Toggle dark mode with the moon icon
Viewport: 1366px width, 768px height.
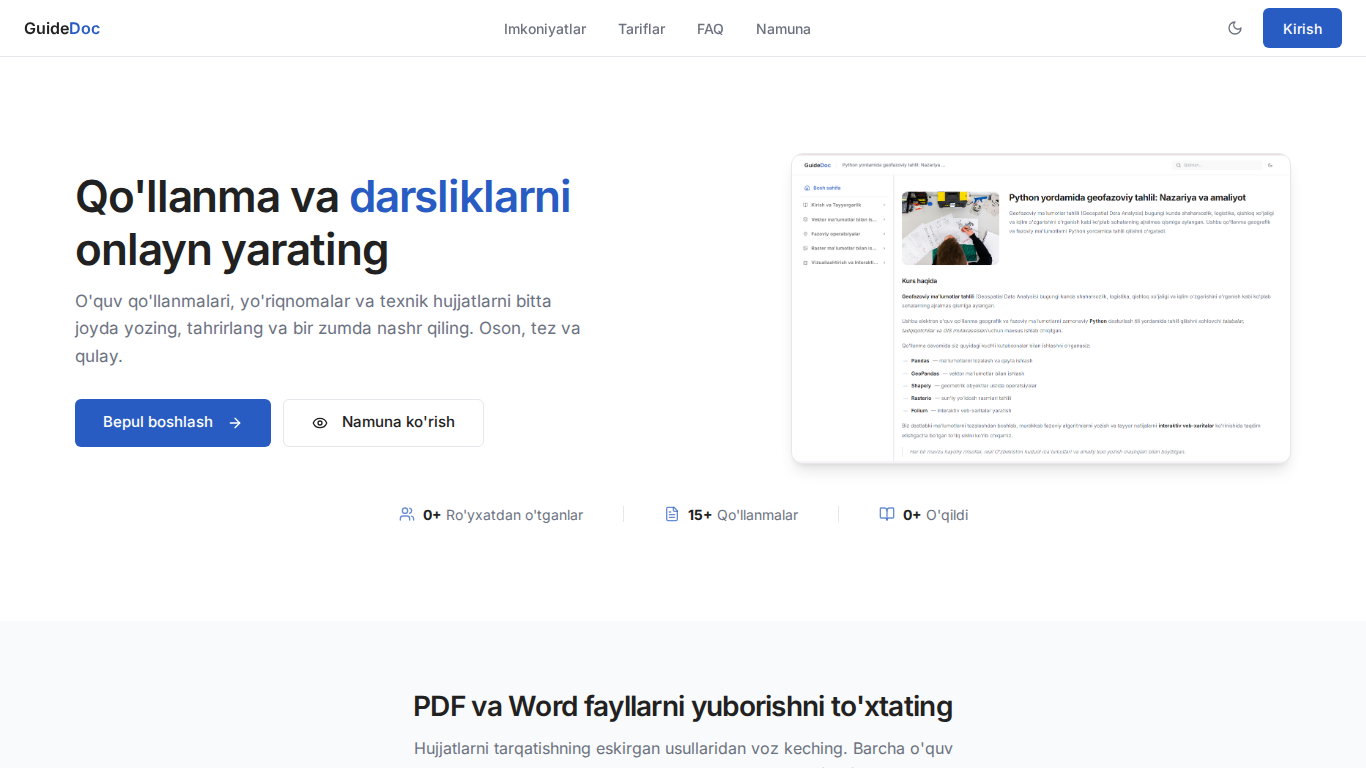click(1235, 28)
